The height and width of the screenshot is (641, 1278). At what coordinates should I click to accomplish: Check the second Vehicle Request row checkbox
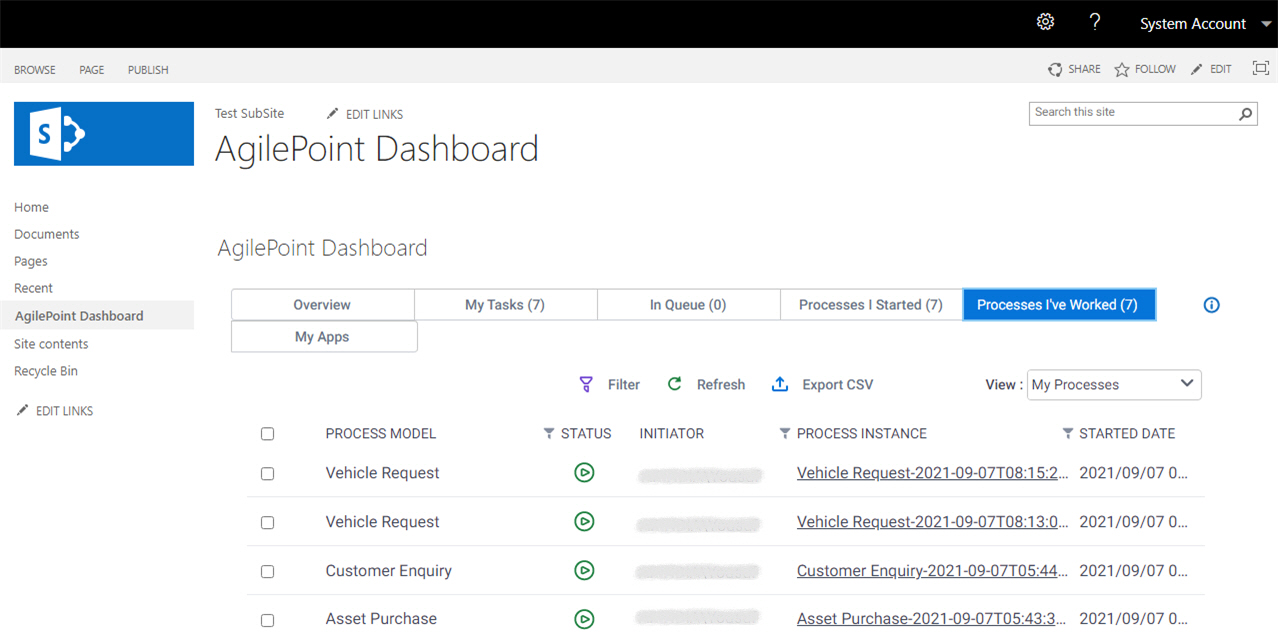[267, 523]
